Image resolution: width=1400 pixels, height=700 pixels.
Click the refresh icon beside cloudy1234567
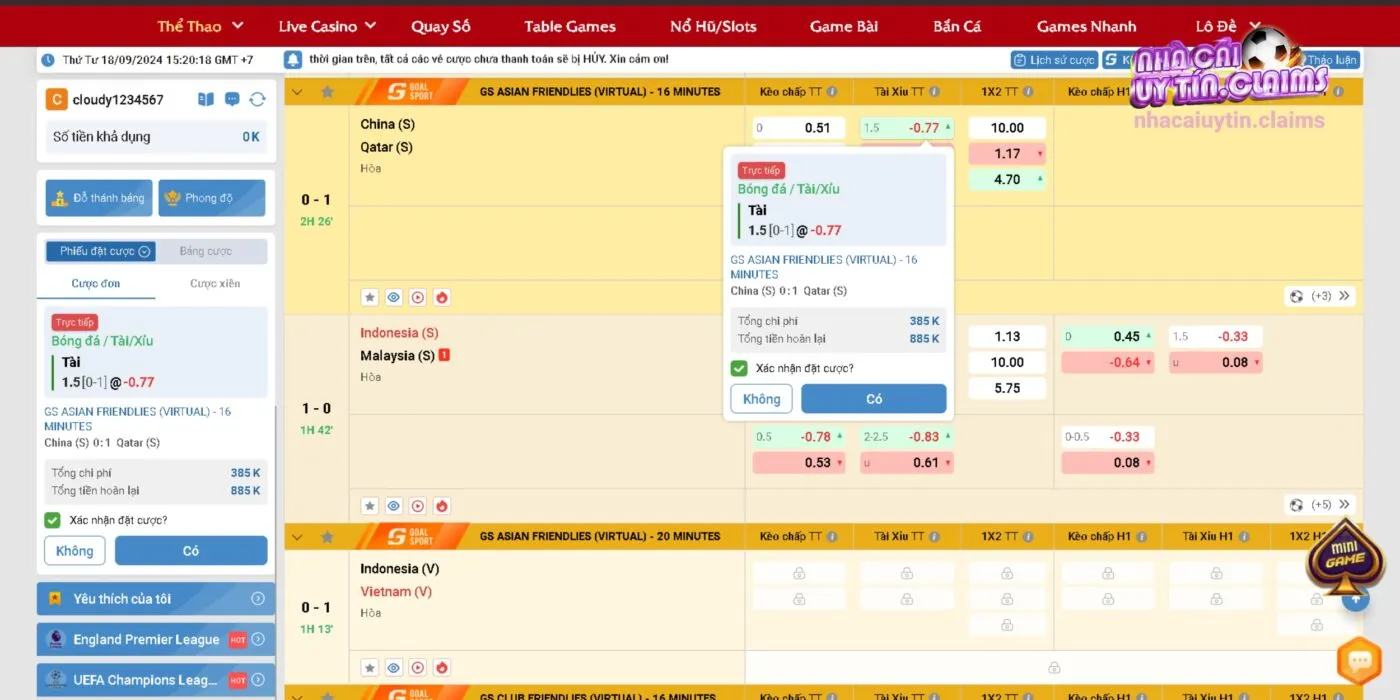[x=258, y=99]
